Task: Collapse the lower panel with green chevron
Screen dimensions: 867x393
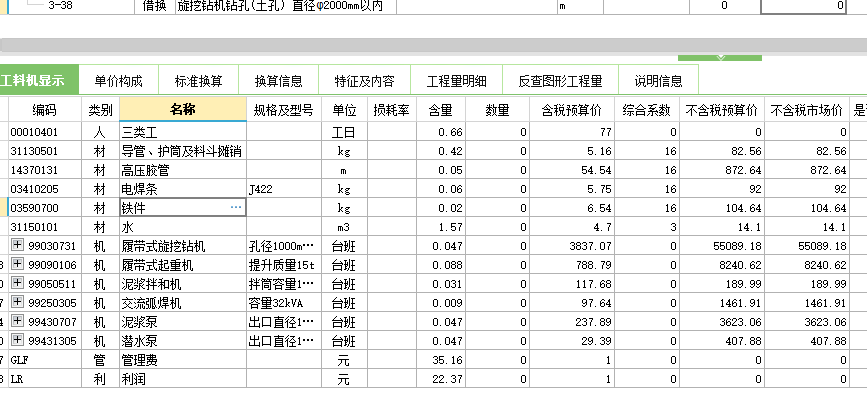Action: 719,57
